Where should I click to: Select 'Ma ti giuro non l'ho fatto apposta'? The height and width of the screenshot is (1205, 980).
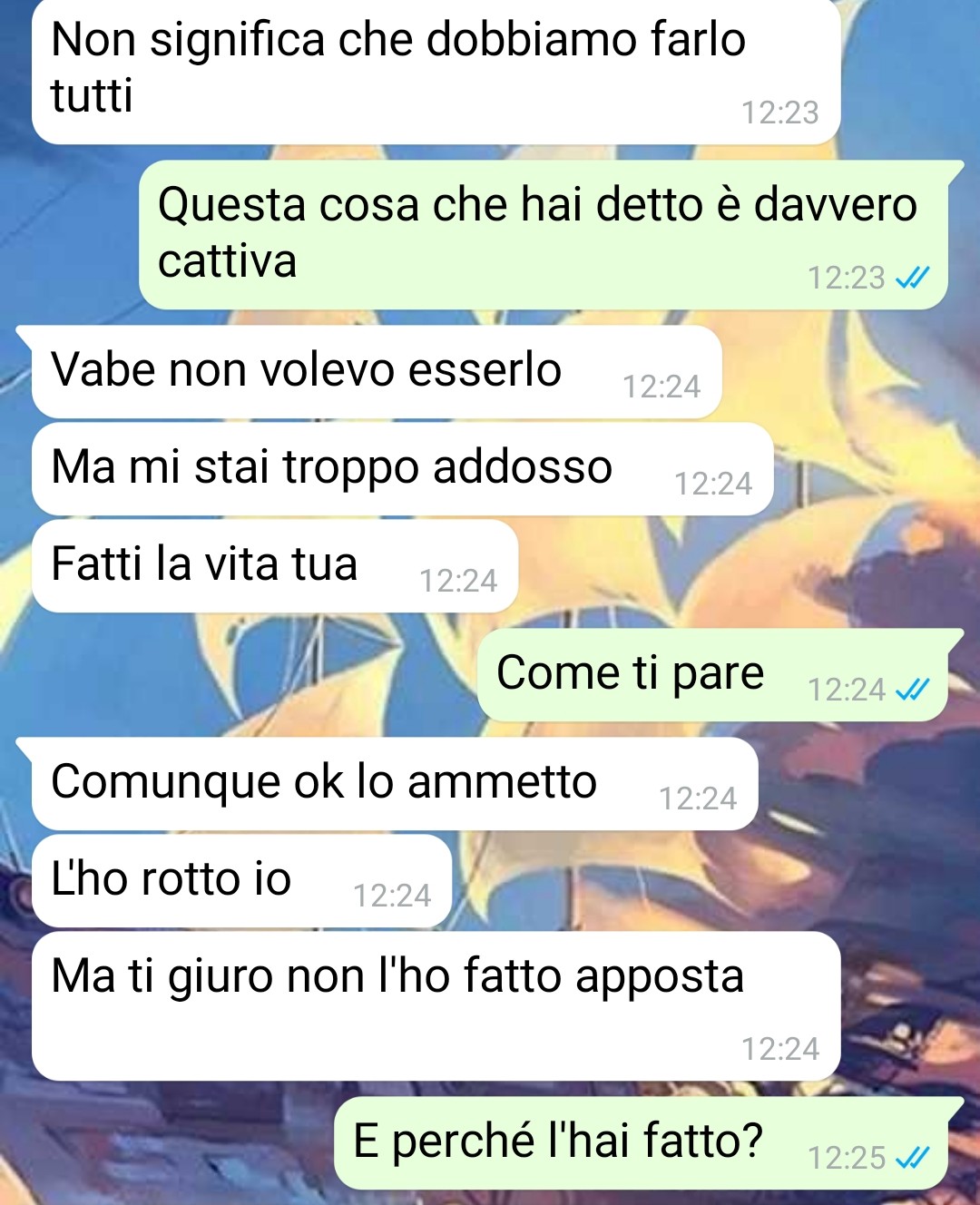[436, 1005]
